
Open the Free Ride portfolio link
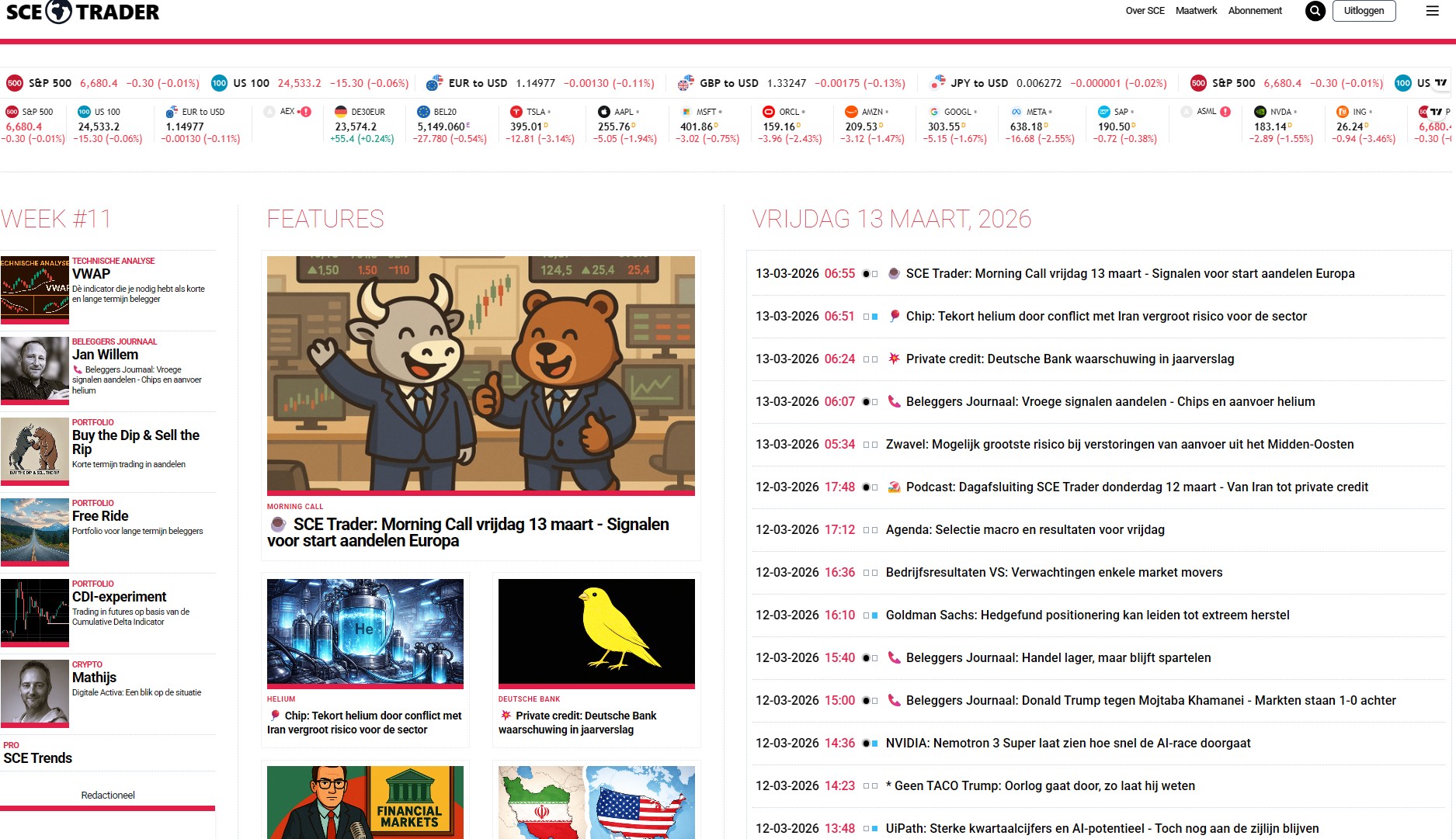tap(100, 516)
